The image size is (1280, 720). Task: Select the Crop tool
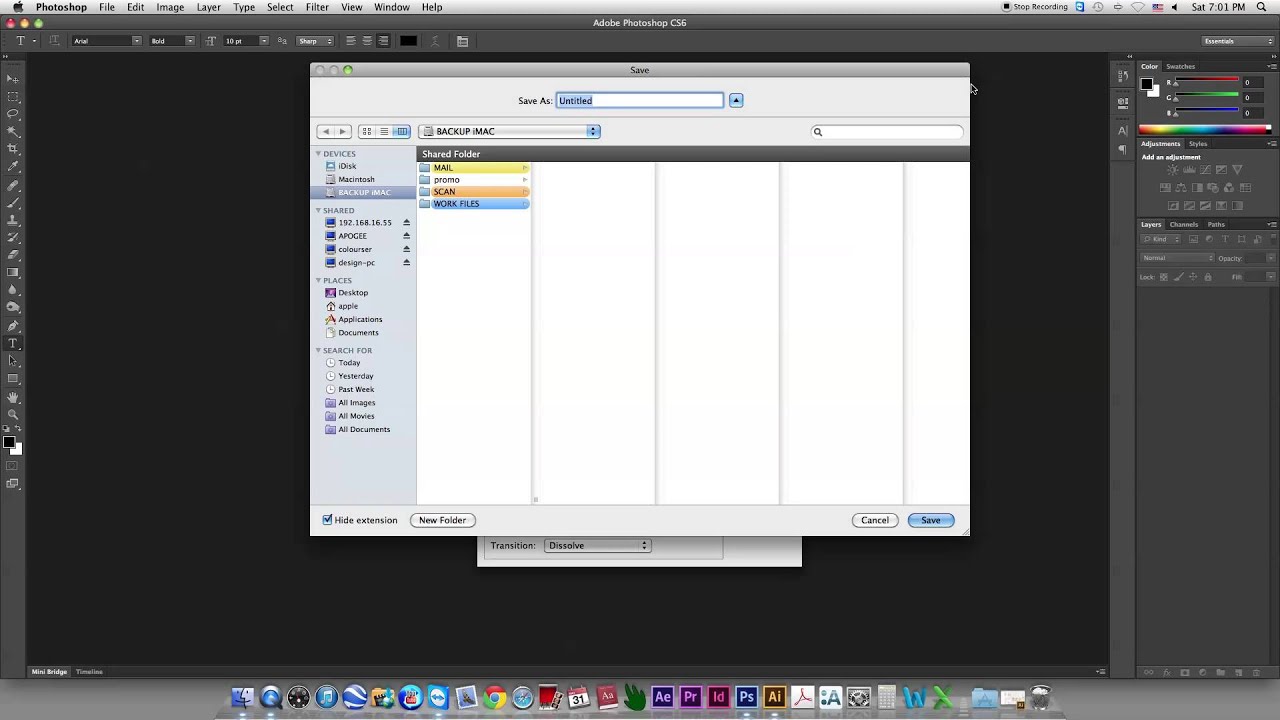13,149
